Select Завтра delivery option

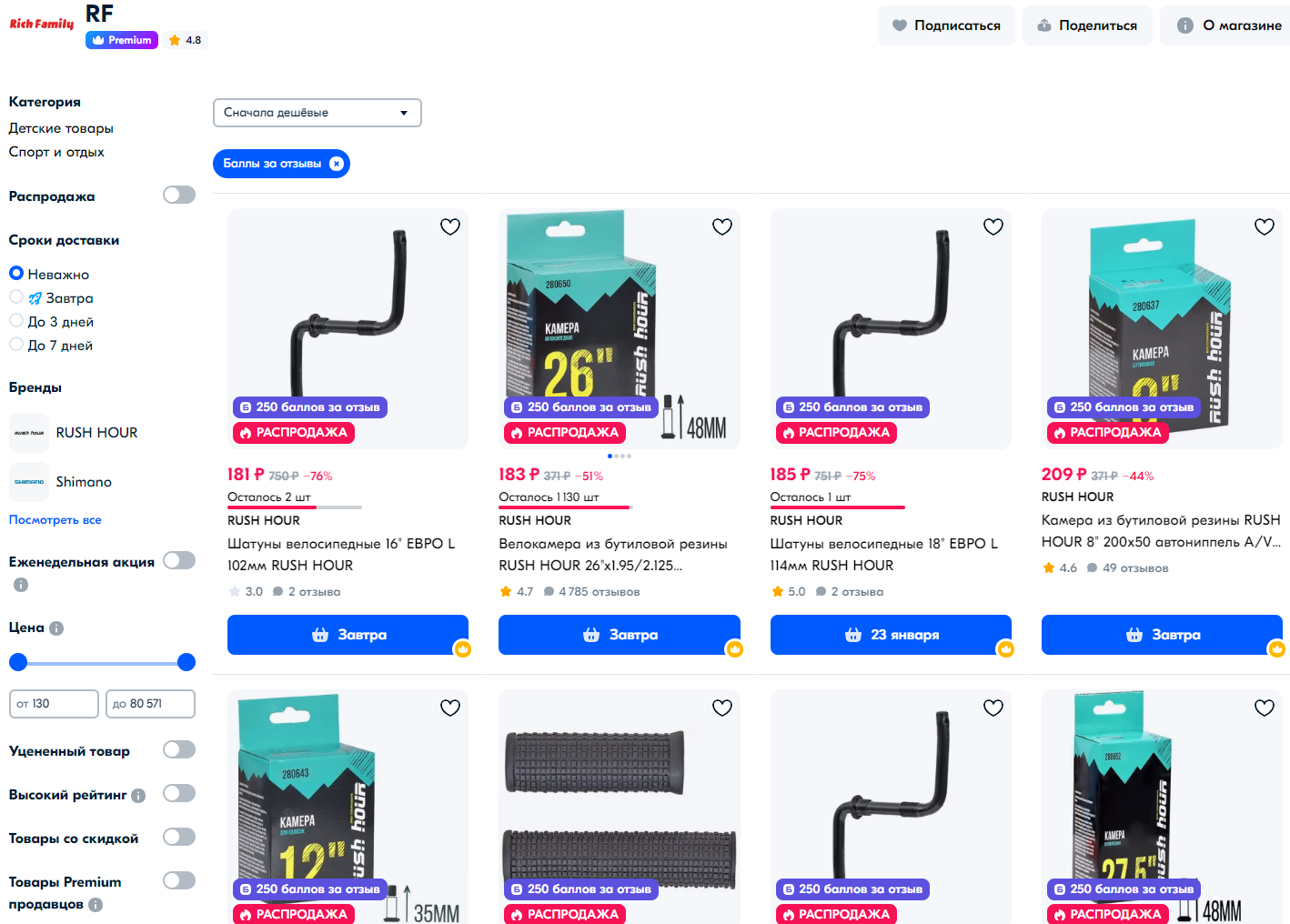[x=16, y=296]
